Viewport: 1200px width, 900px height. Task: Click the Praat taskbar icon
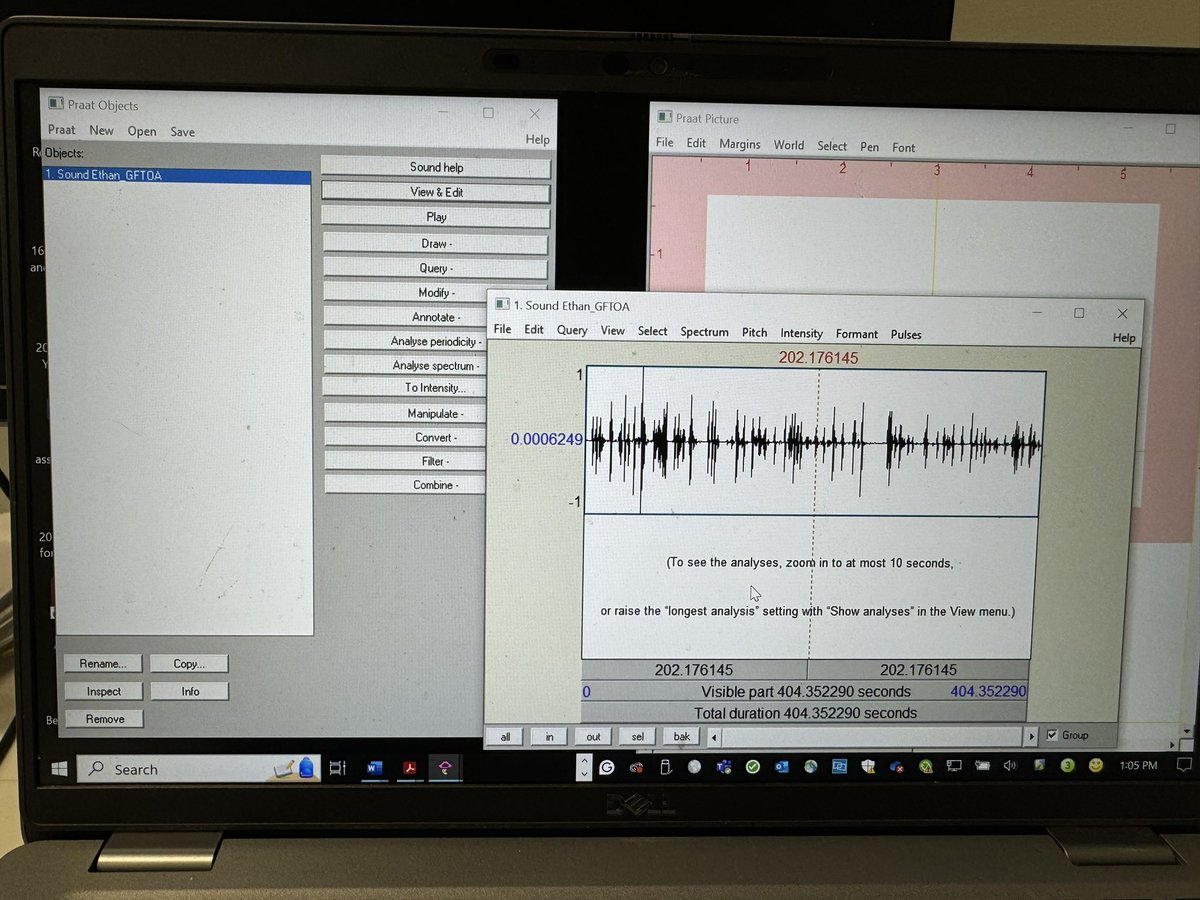(443, 767)
